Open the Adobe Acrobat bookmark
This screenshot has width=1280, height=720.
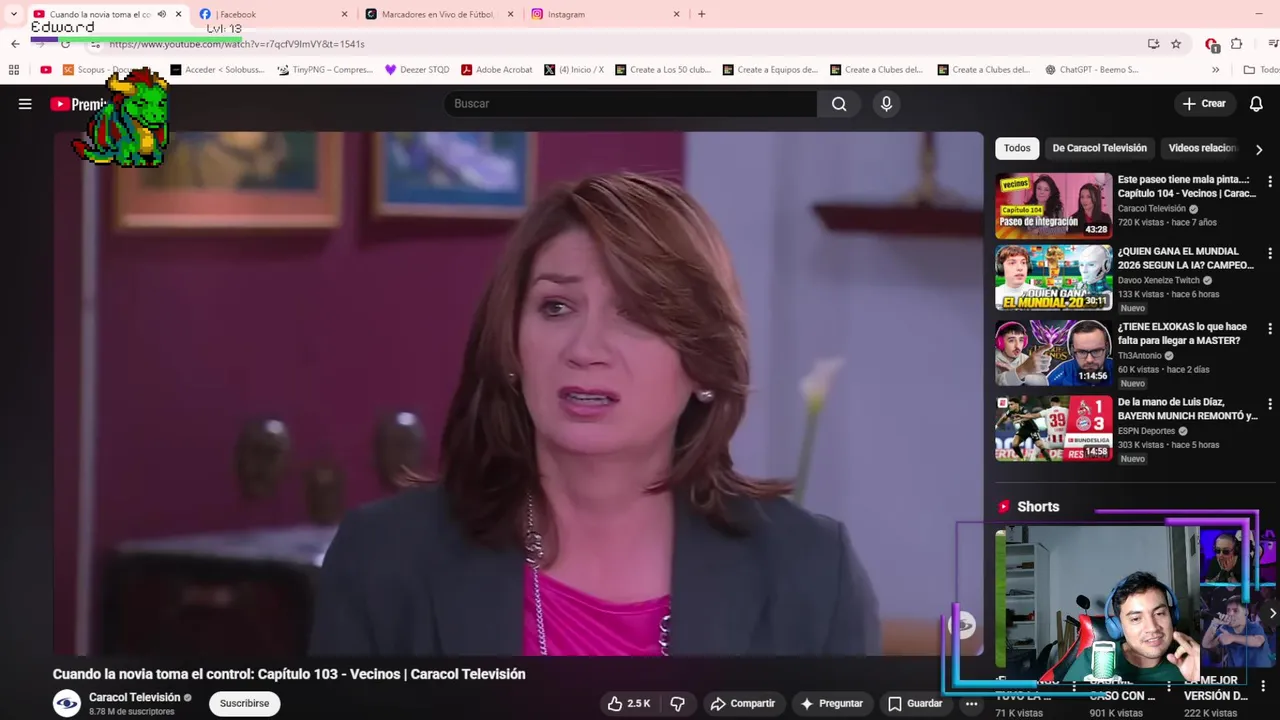[x=496, y=70]
